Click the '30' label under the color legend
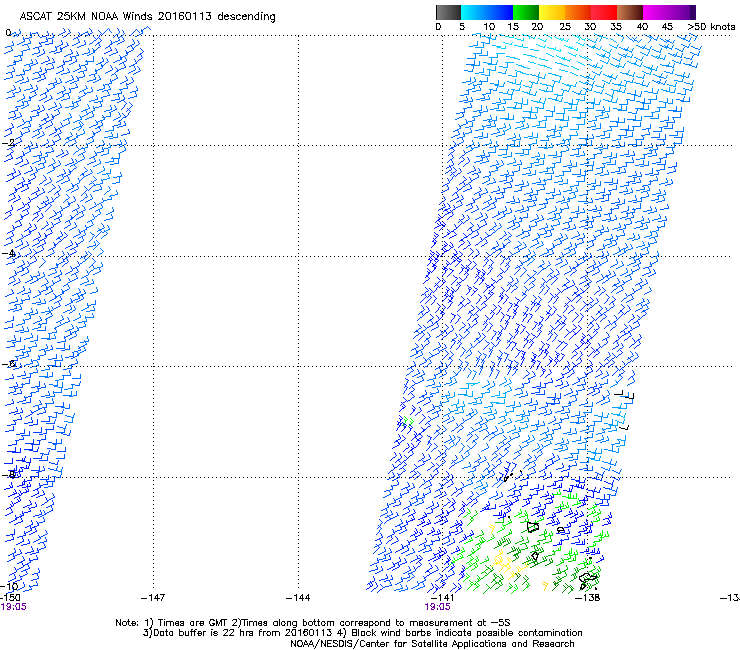The image size is (740, 650). point(590,27)
